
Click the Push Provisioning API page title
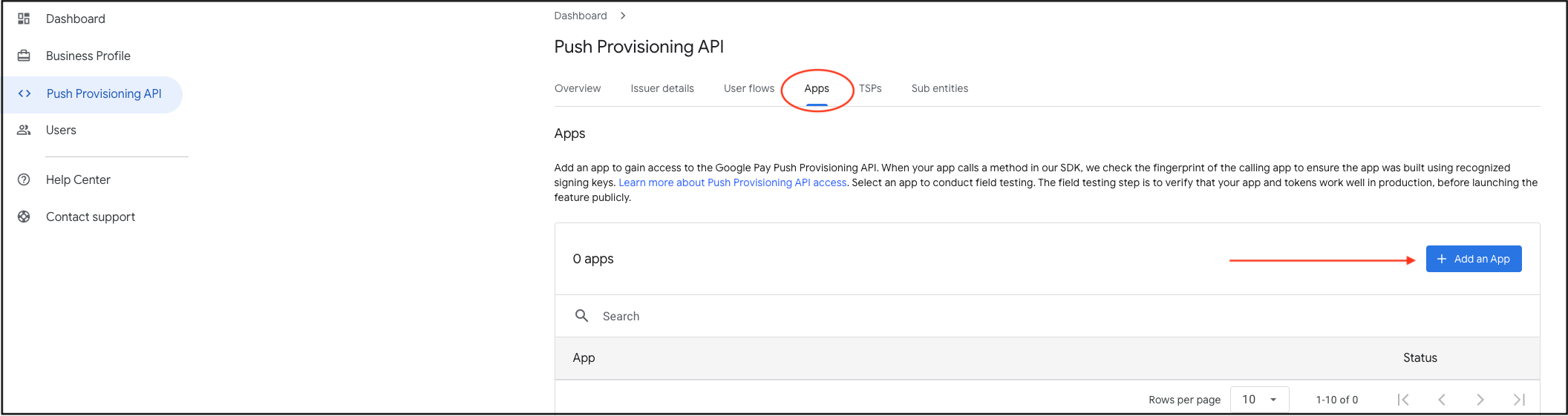638,47
